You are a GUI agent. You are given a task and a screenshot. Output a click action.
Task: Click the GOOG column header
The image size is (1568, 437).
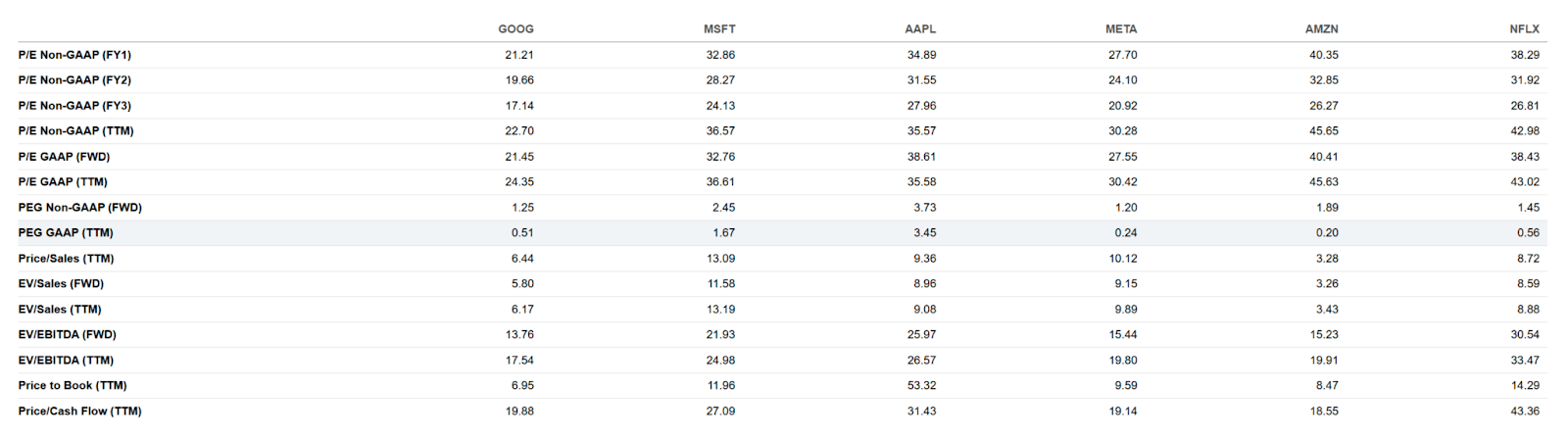click(515, 29)
